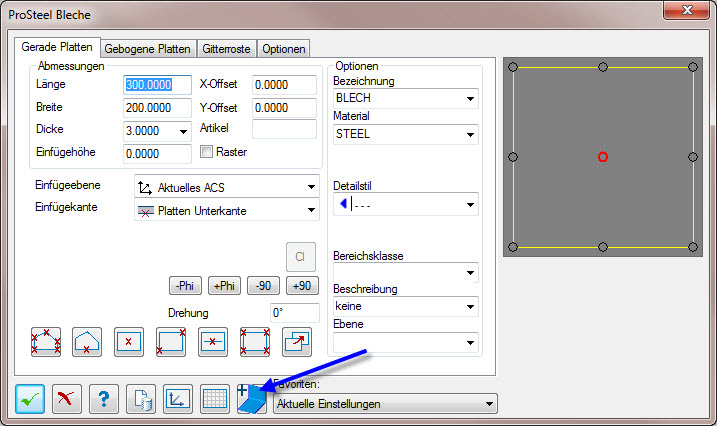This screenshot has width=717, height=426.
Task: Select bottom-left insertion point in preview
Action: click(513, 247)
